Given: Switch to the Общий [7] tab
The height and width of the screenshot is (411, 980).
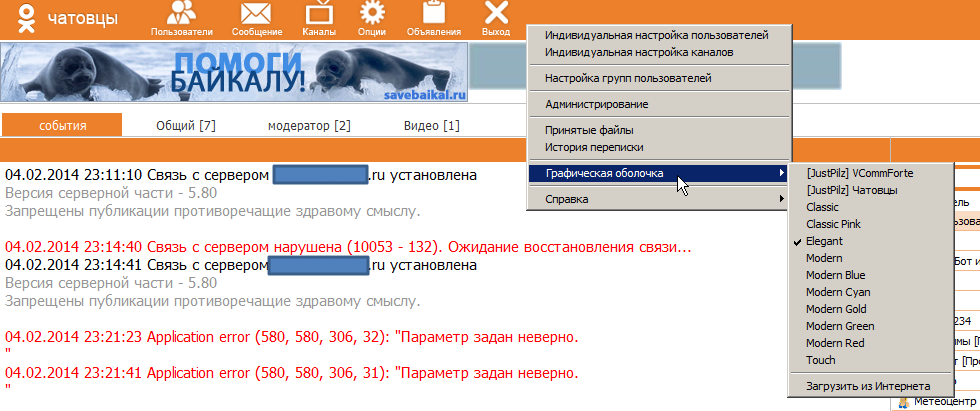Looking at the screenshot, I should tap(186, 125).
